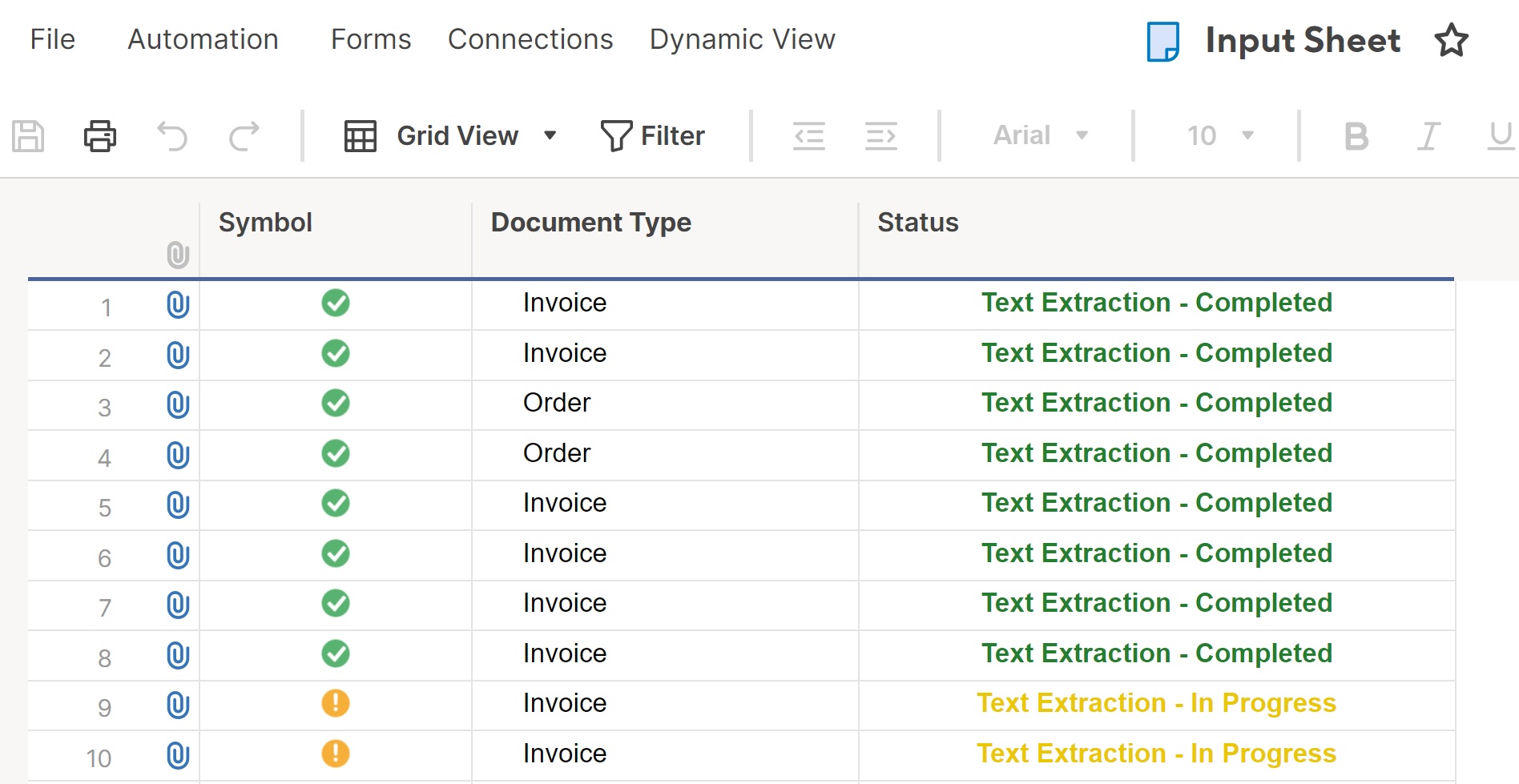Click the Print icon
The height and width of the screenshot is (784, 1519).
[100, 136]
